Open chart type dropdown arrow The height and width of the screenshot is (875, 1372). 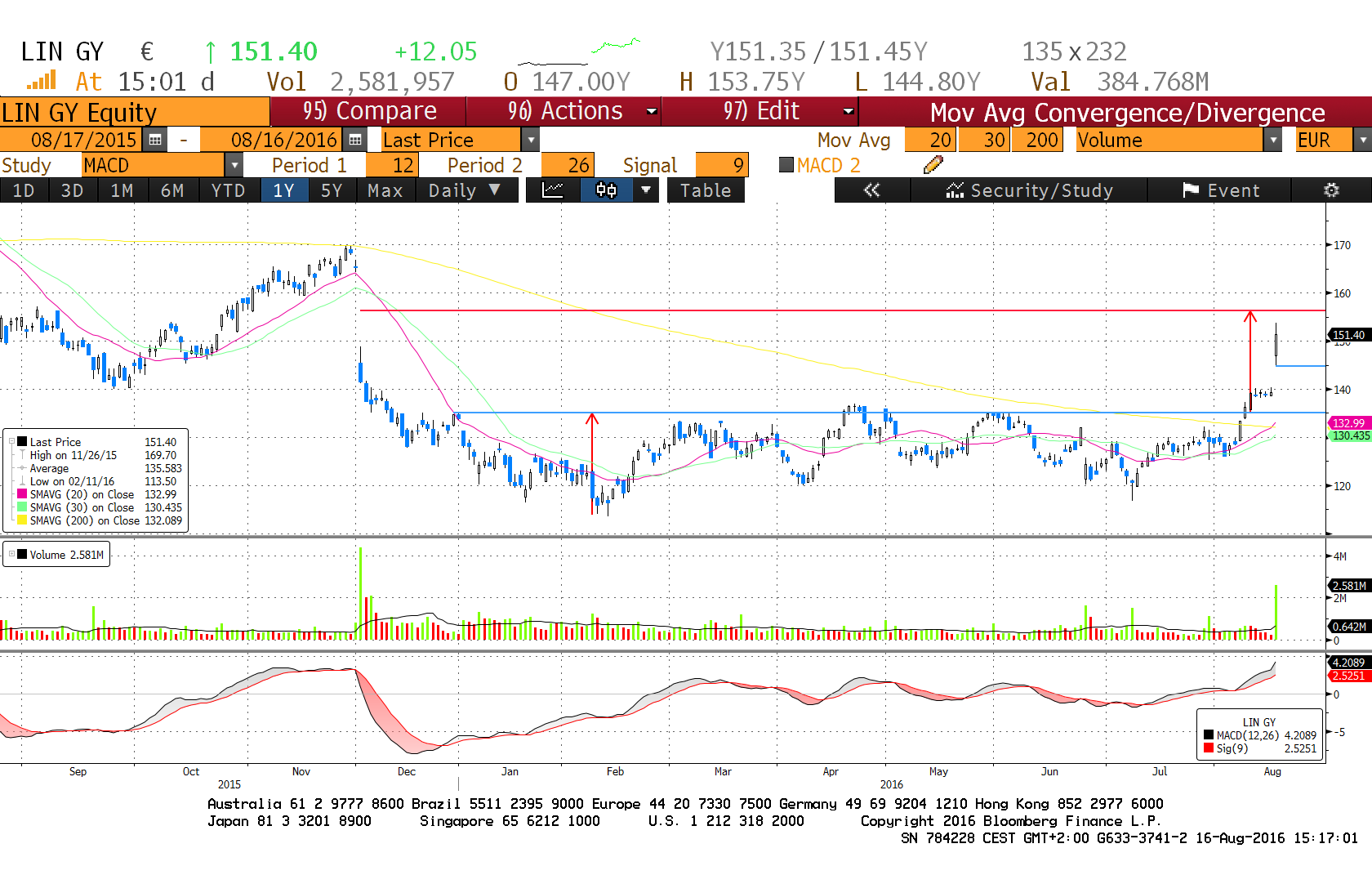click(646, 190)
